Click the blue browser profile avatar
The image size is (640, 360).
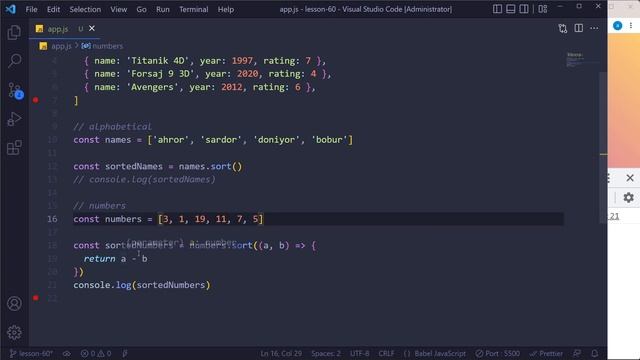pos(618,26)
